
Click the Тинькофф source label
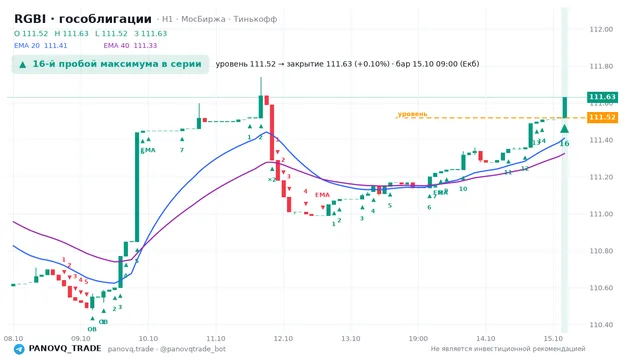coord(255,19)
